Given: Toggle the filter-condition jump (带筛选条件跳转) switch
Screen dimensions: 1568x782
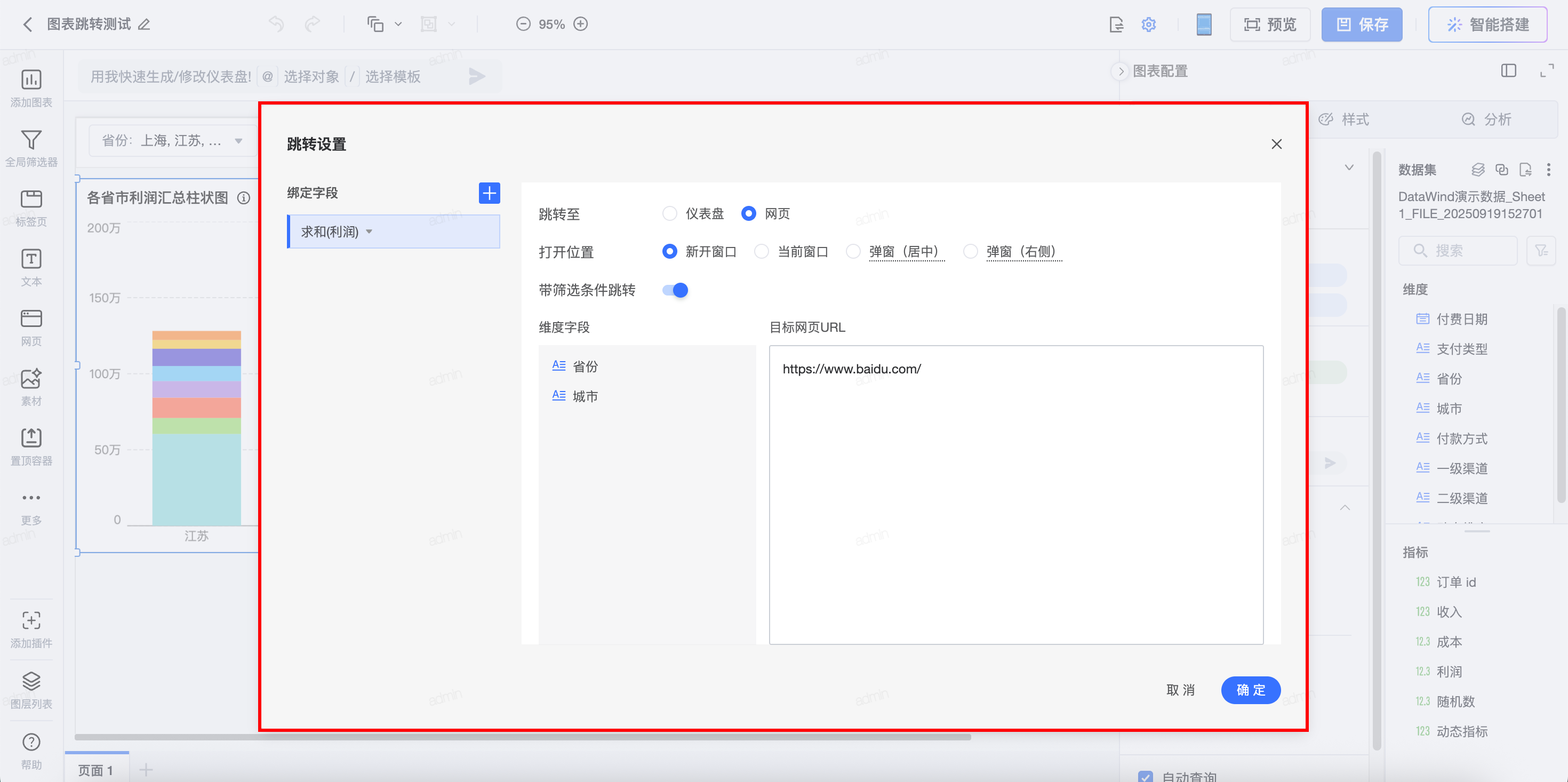Looking at the screenshot, I should [675, 290].
